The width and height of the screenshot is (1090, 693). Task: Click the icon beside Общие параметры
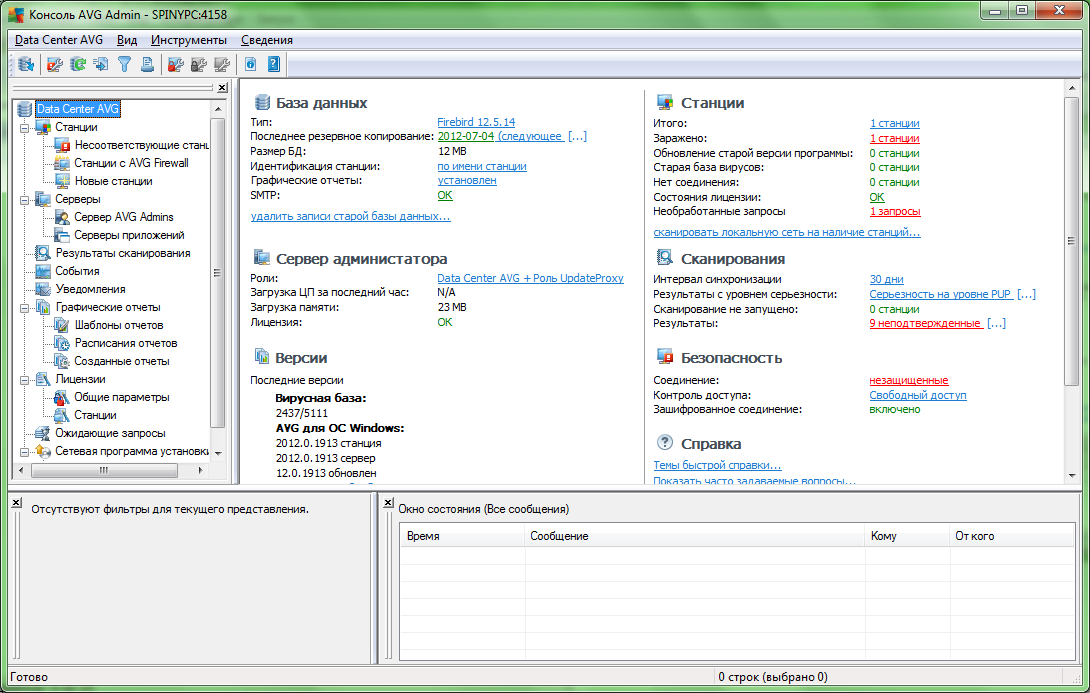pos(63,397)
